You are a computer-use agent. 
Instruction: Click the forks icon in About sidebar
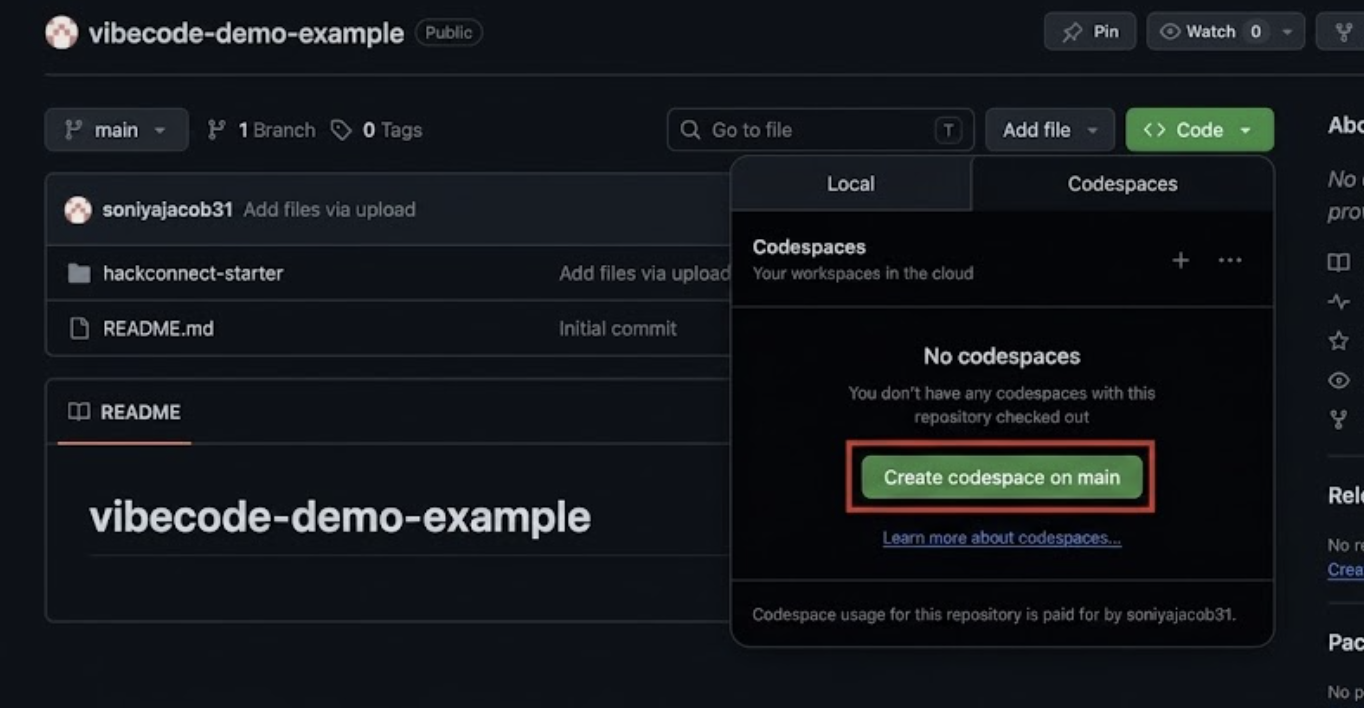point(1338,420)
